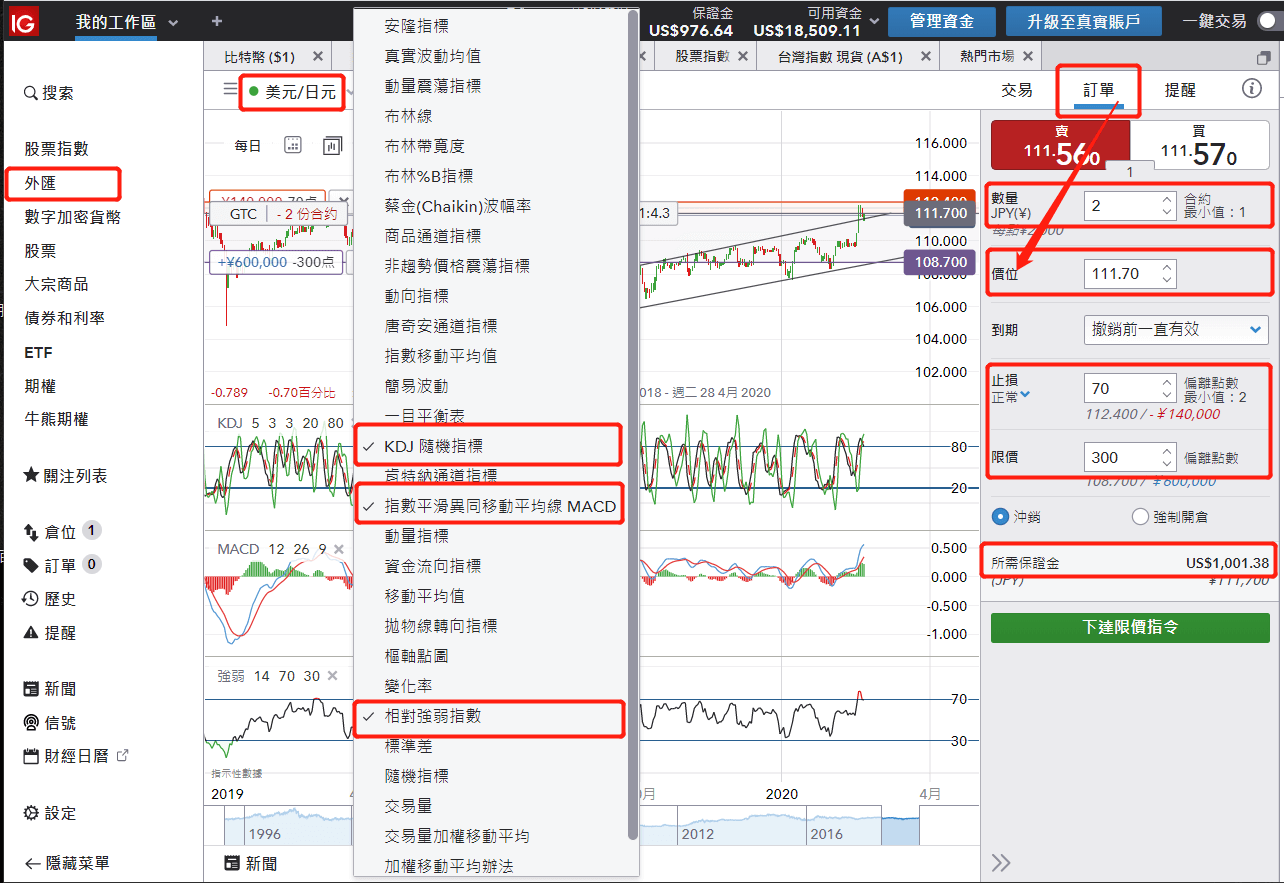
Task: Open the 到期 撤銷前一直有效 dropdown
Action: [1175, 329]
